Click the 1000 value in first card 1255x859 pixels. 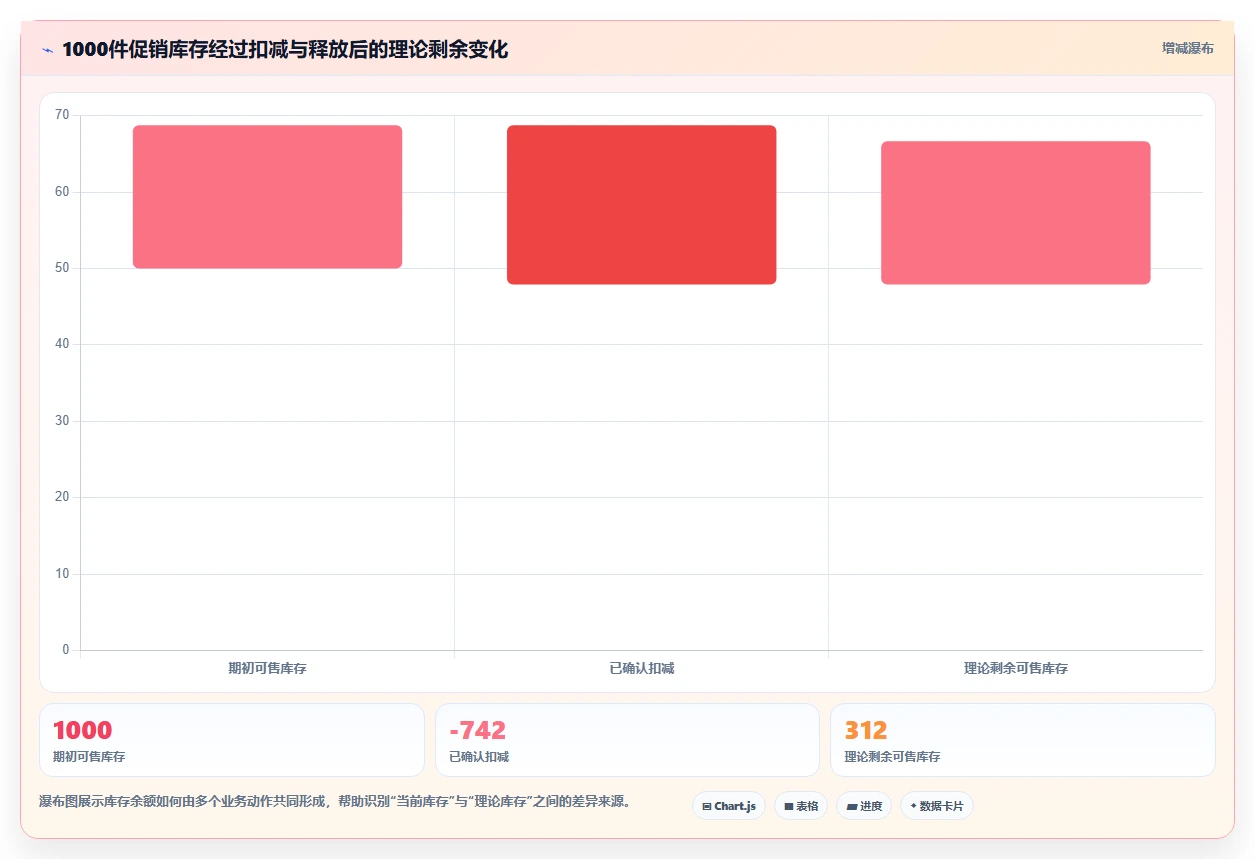click(x=82, y=730)
